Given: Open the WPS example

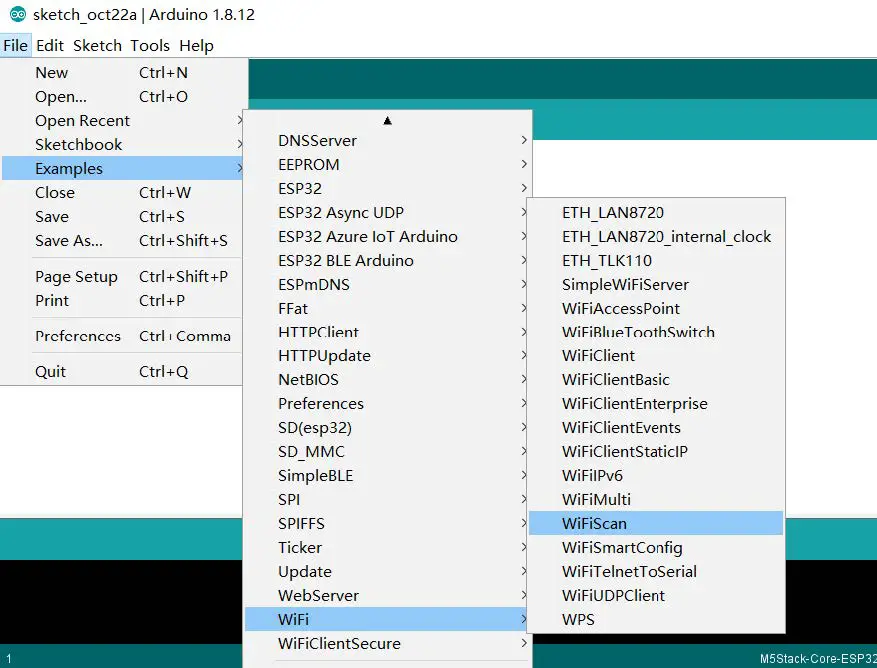Looking at the screenshot, I should pos(656,619).
